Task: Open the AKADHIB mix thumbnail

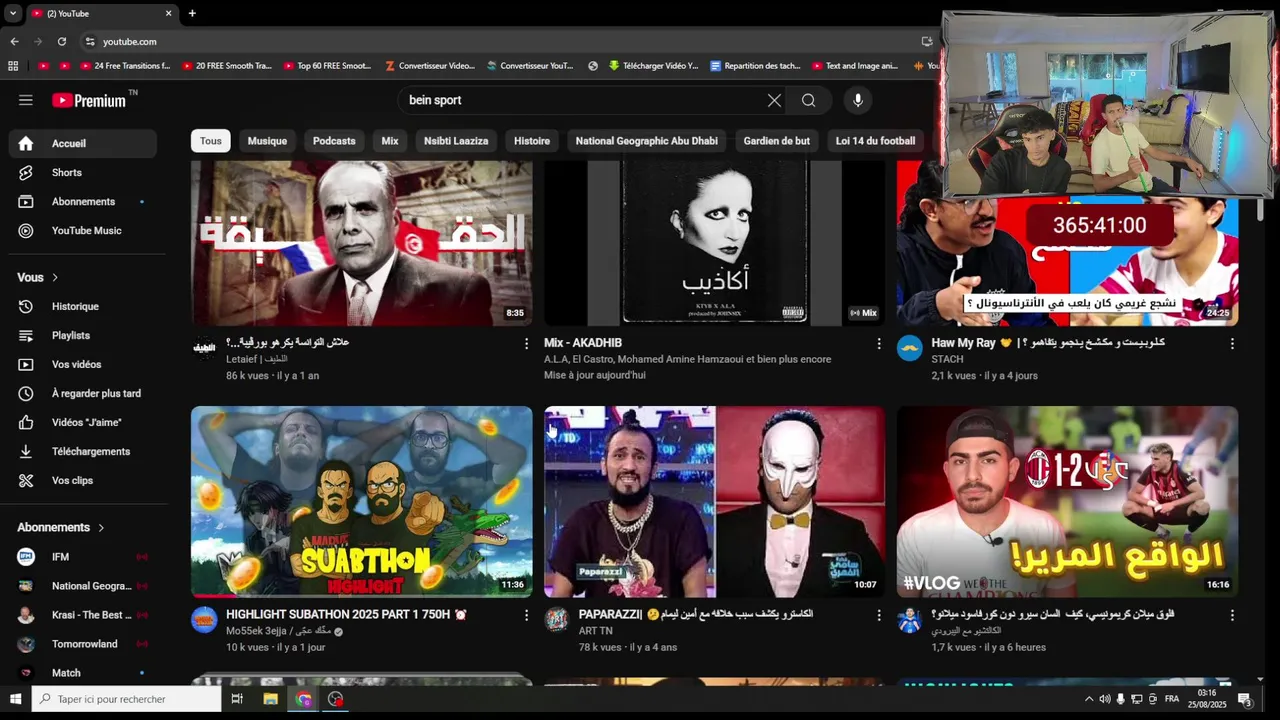Action: coord(714,243)
